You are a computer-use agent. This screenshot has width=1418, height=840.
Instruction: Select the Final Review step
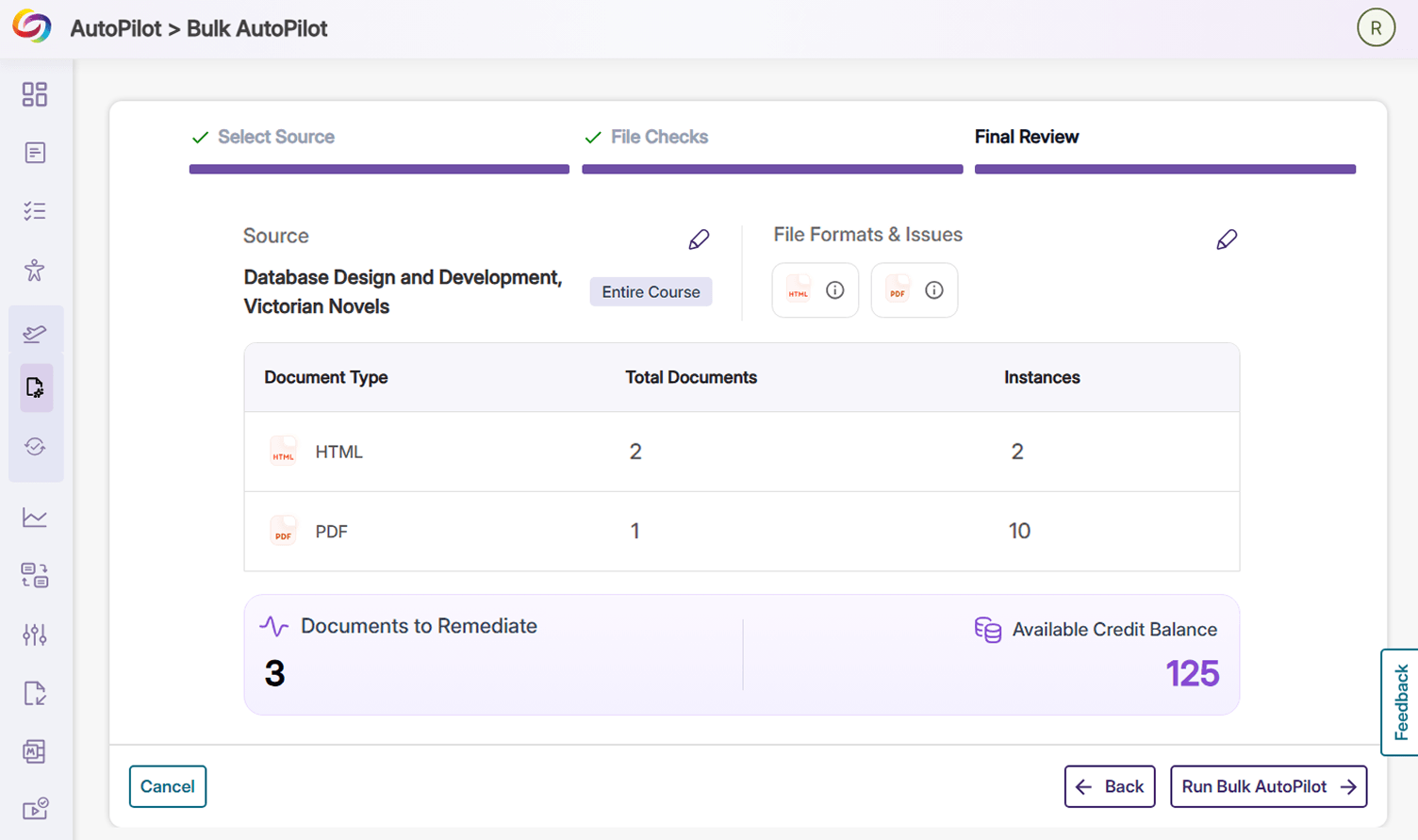(1027, 137)
